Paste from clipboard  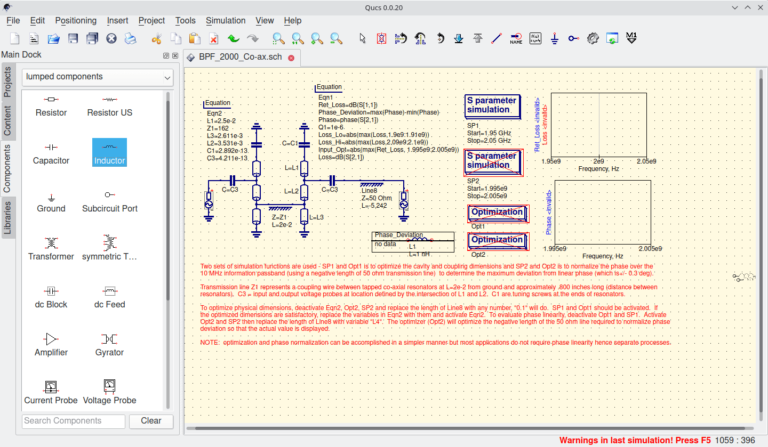click(x=195, y=38)
